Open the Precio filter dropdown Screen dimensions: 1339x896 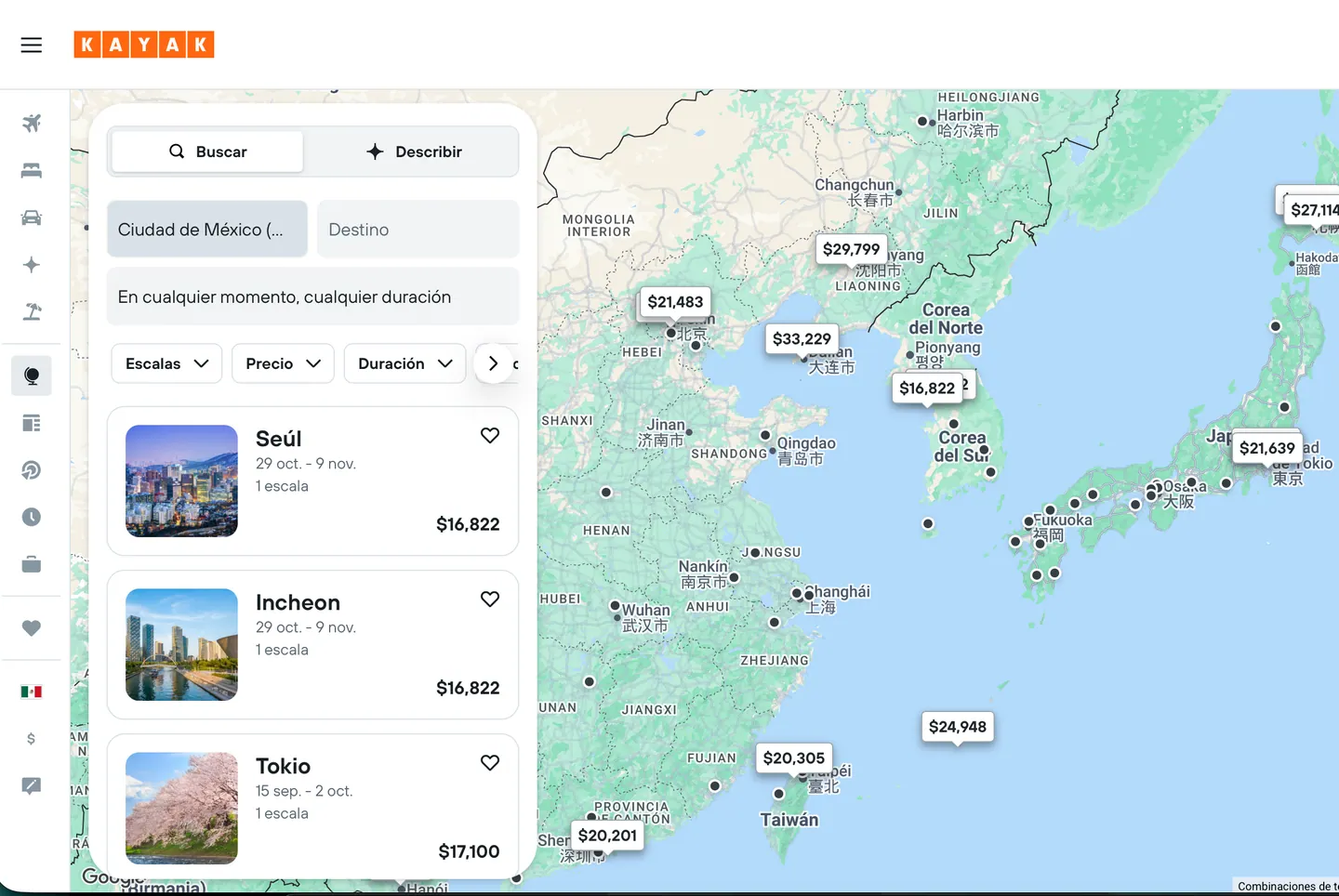coord(283,363)
